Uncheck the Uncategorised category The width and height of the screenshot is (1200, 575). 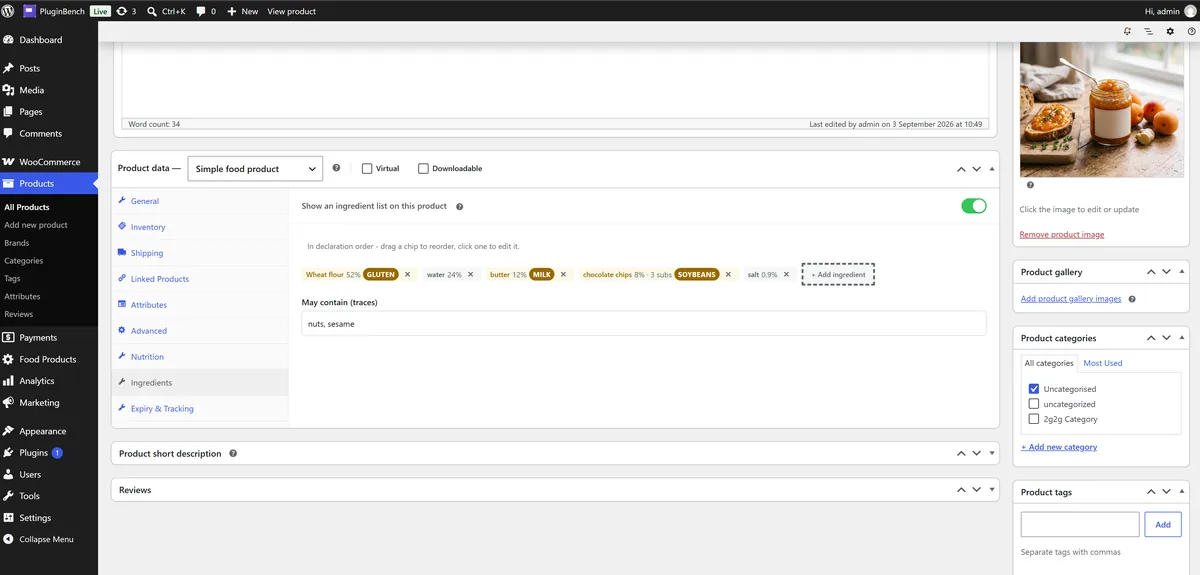click(x=1034, y=389)
